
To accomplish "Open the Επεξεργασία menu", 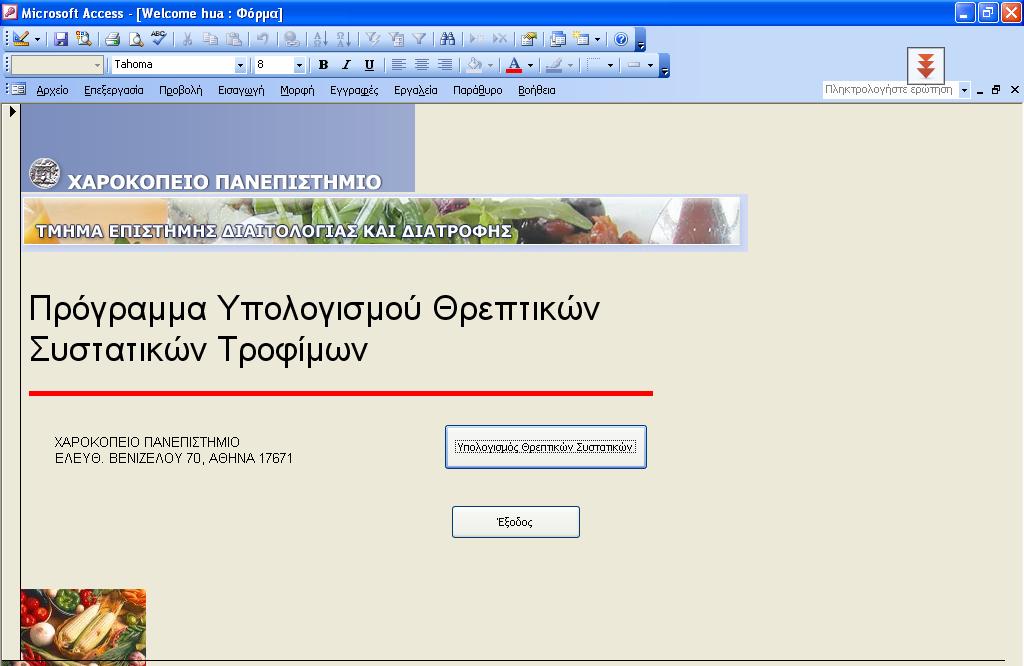I will click(114, 90).
